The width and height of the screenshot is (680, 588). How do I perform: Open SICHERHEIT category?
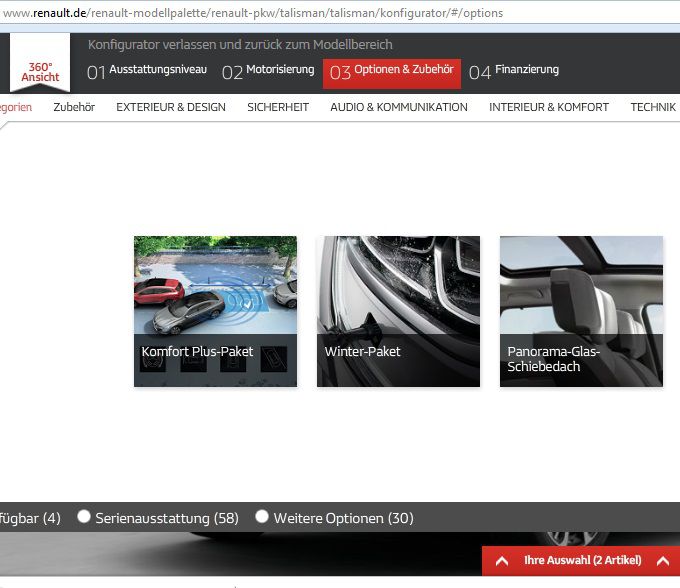278,107
